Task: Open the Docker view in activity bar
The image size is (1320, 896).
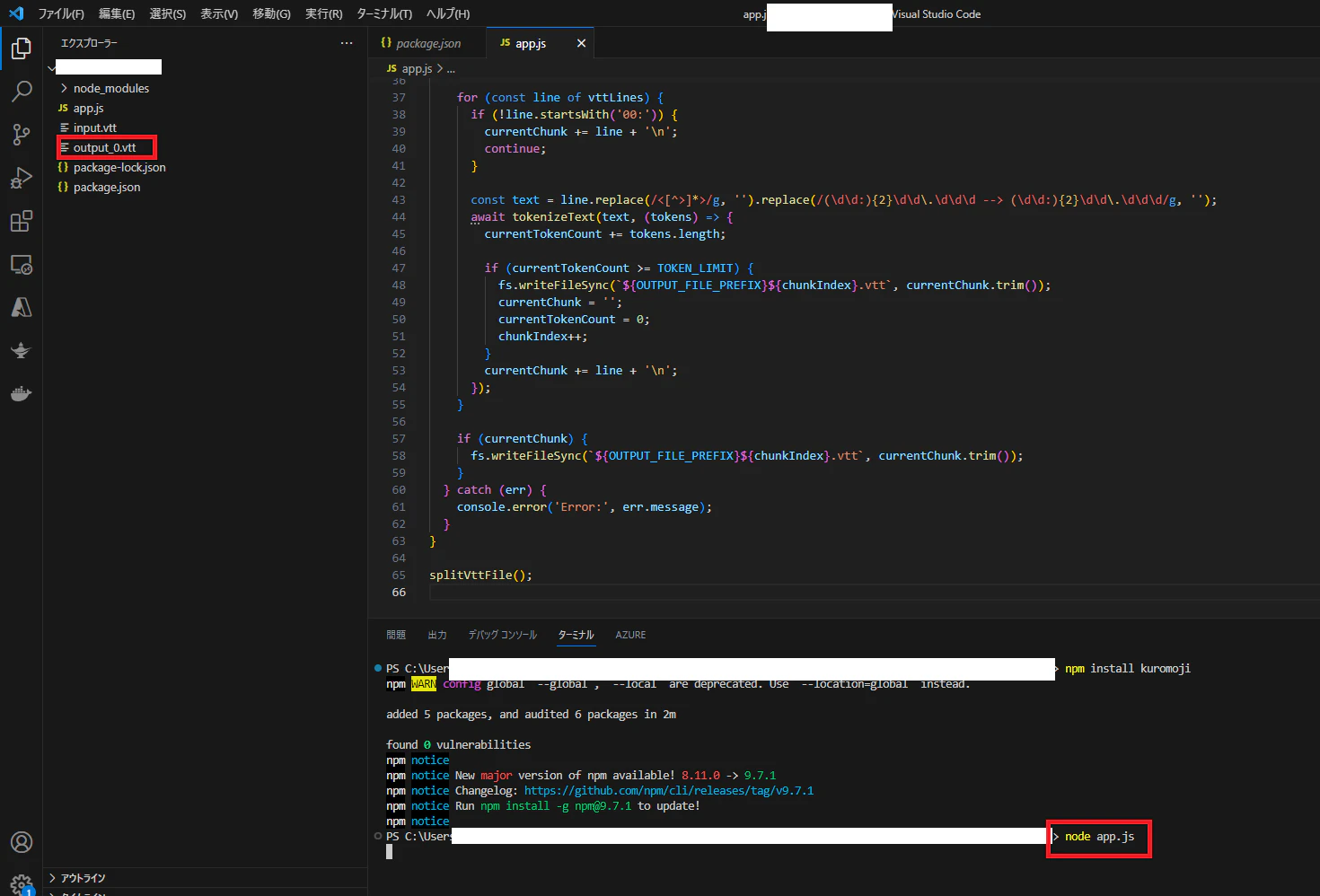Action: pos(21,393)
